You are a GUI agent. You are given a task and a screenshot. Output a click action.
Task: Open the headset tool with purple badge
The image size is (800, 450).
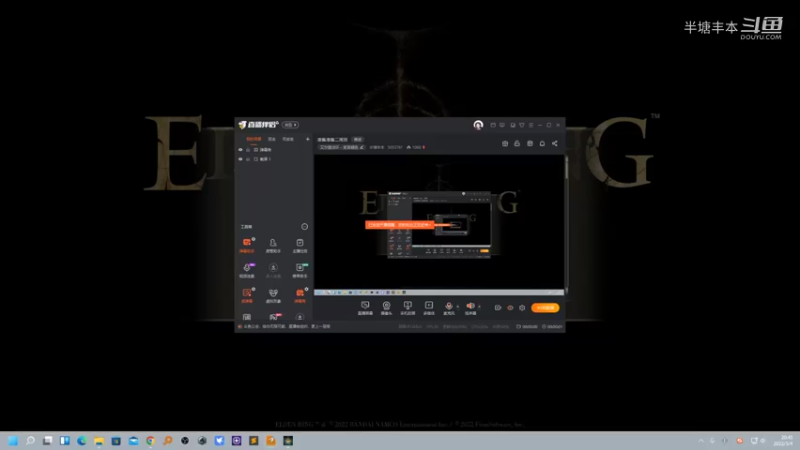[x=247, y=270]
